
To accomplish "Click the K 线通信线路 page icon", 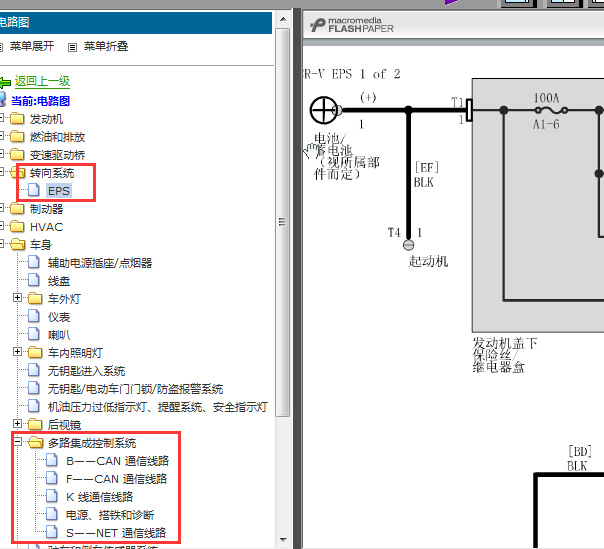I will point(52,496).
